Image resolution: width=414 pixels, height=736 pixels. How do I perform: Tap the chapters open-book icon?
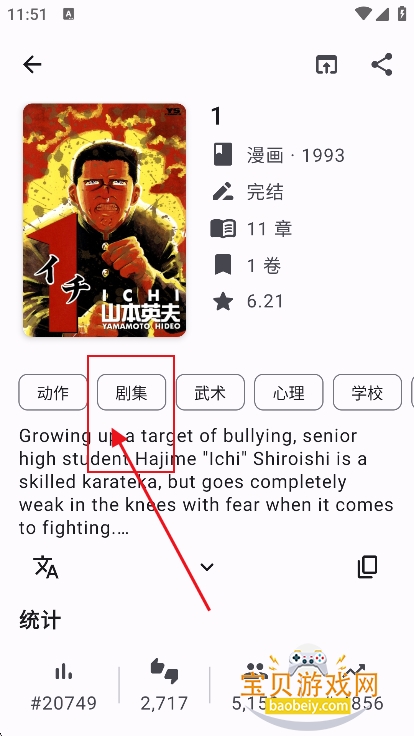coord(223,229)
